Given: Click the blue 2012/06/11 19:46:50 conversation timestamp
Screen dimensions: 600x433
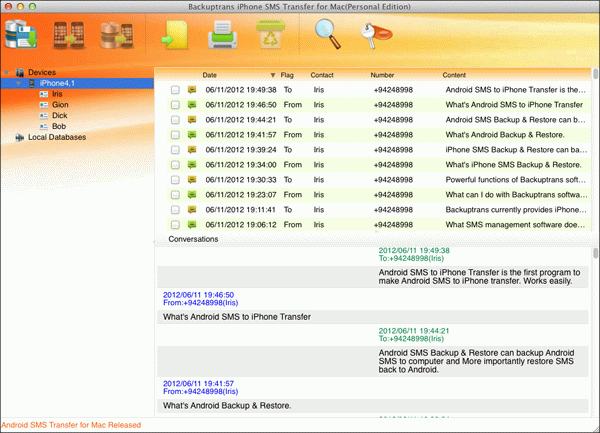Looking at the screenshot, I should [x=198, y=295].
